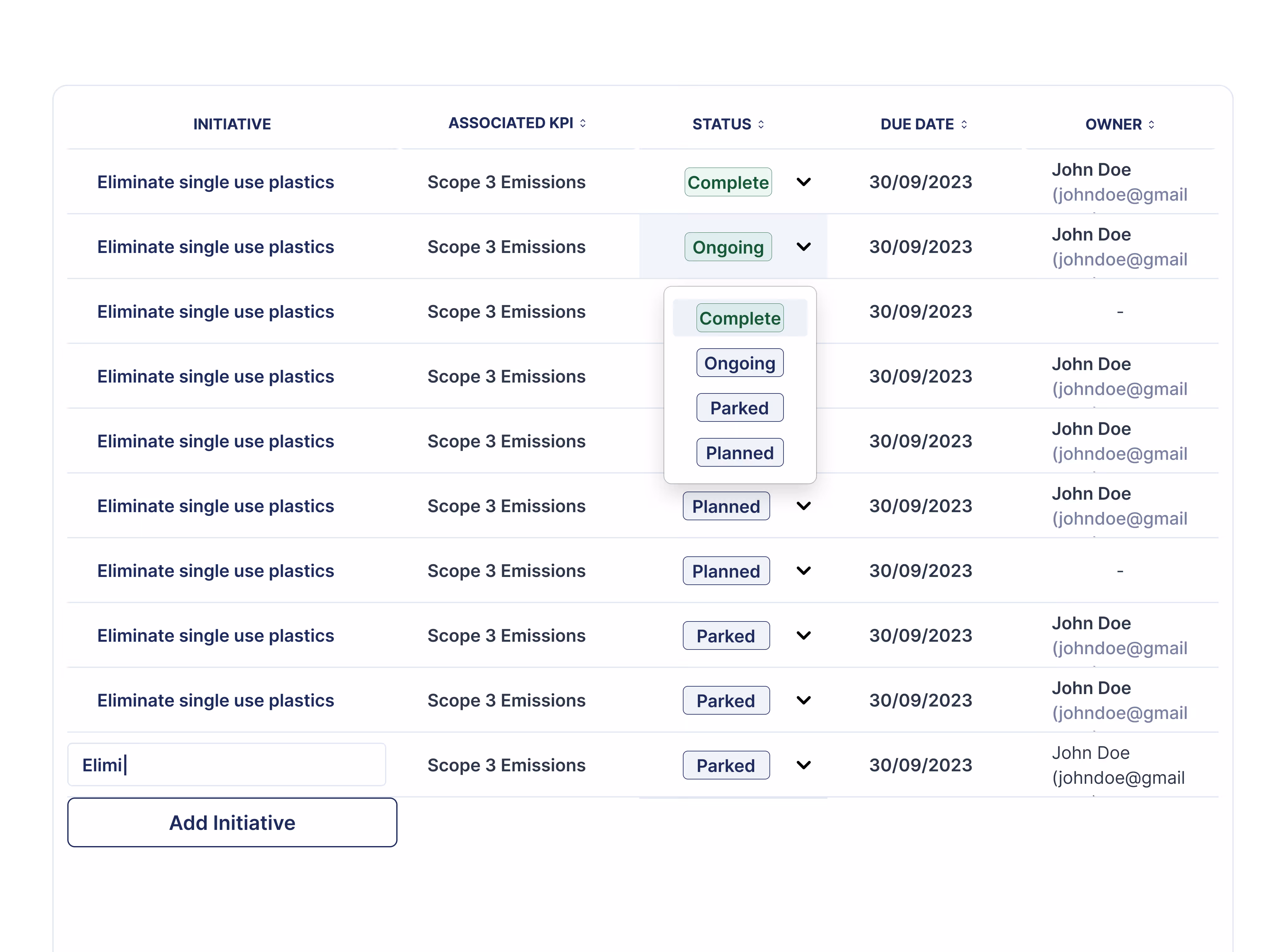Select Ongoing from the open status menu
This screenshot has width=1286, height=952.
click(740, 363)
